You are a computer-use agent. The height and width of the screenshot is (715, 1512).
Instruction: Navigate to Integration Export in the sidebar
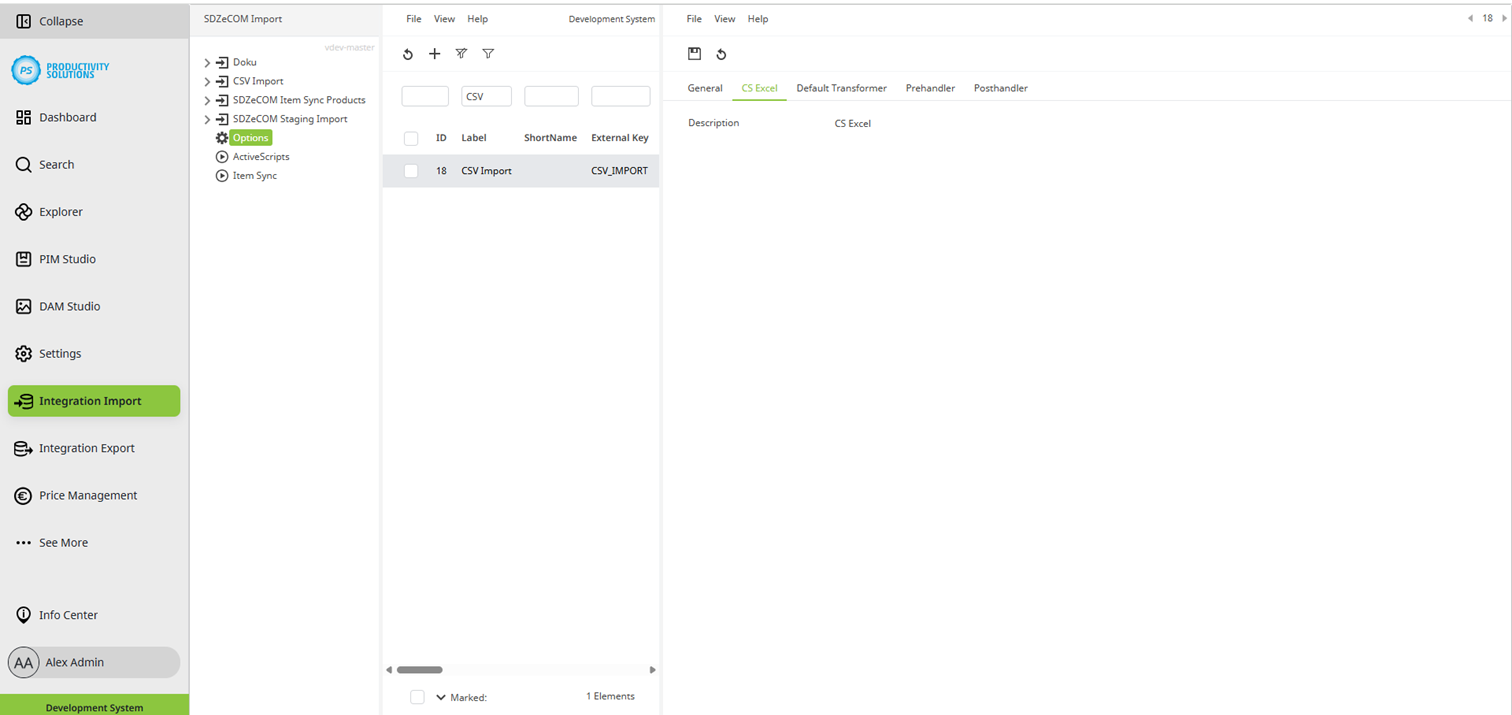(85, 448)
